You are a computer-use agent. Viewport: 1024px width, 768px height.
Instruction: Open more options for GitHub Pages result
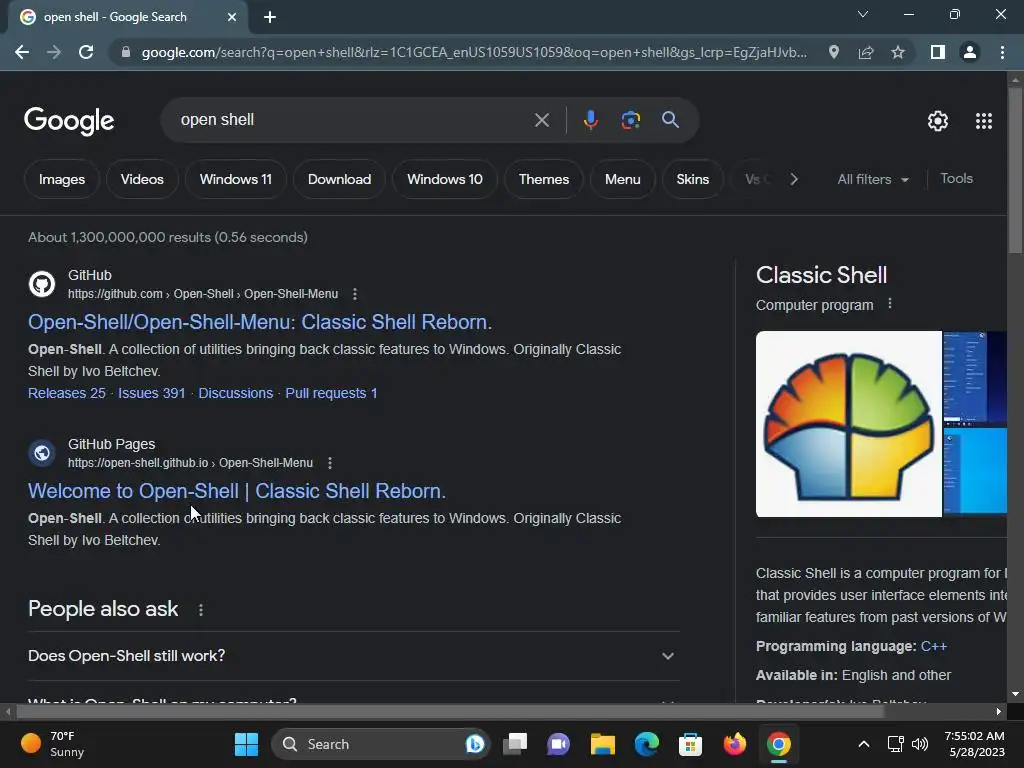click(x=330, y=463)
